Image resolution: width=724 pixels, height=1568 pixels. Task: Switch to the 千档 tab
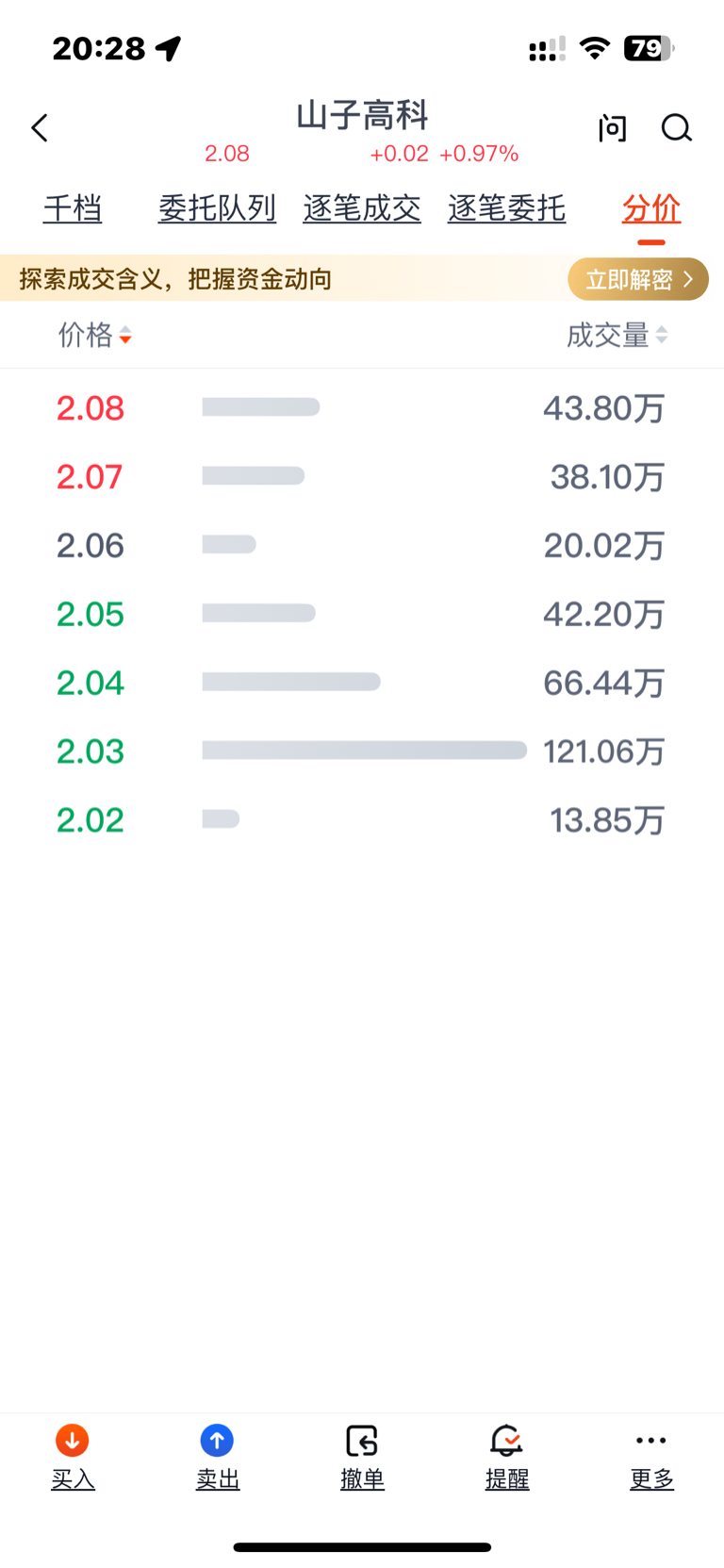pyautogui.click(x=73, y=208)
